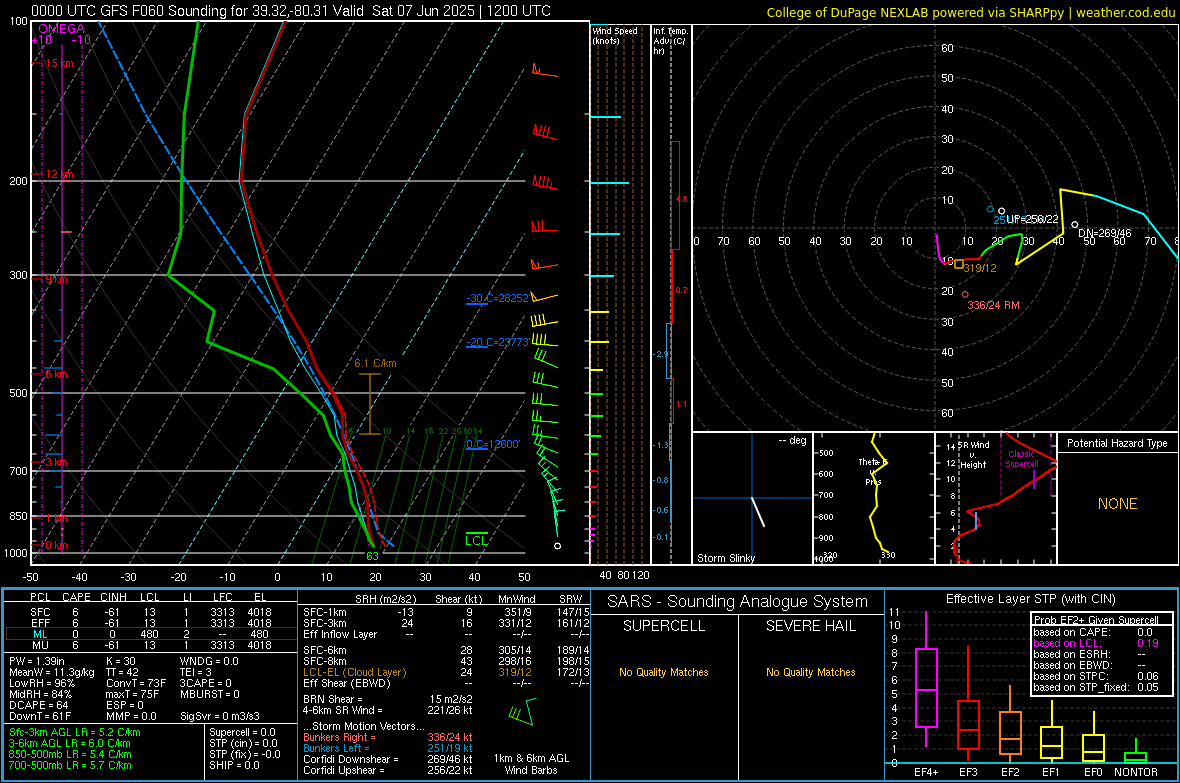Click the SigSvr = 0 m3/s3 value
This screenshot has width=1180, height=783.
pyautogui.click(x=220, y=716)
